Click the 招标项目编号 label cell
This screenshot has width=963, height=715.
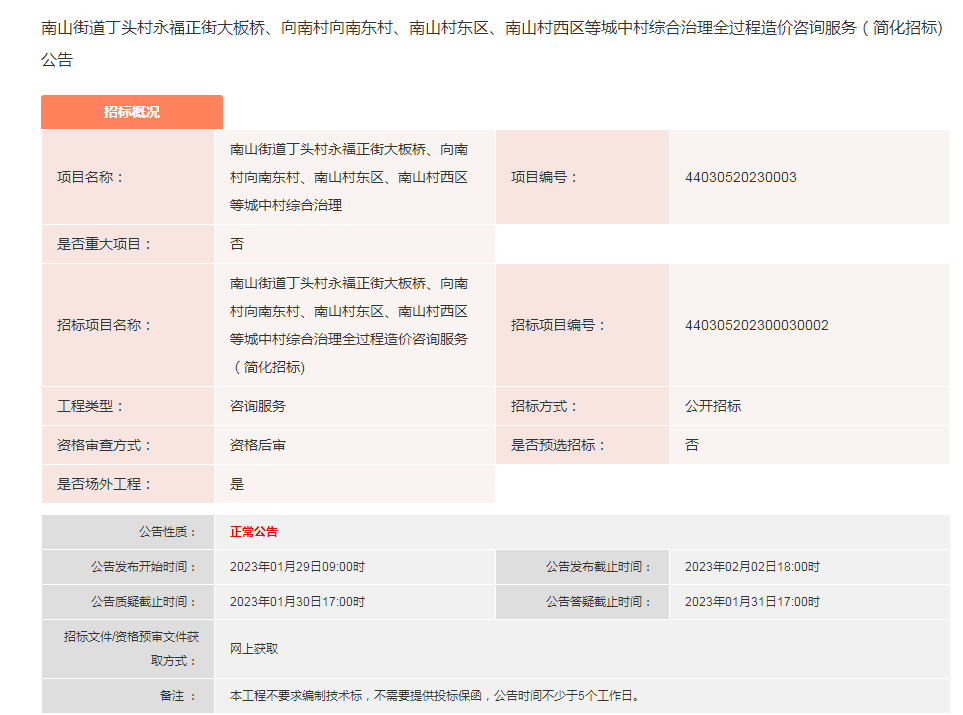[x=558, y=325]
